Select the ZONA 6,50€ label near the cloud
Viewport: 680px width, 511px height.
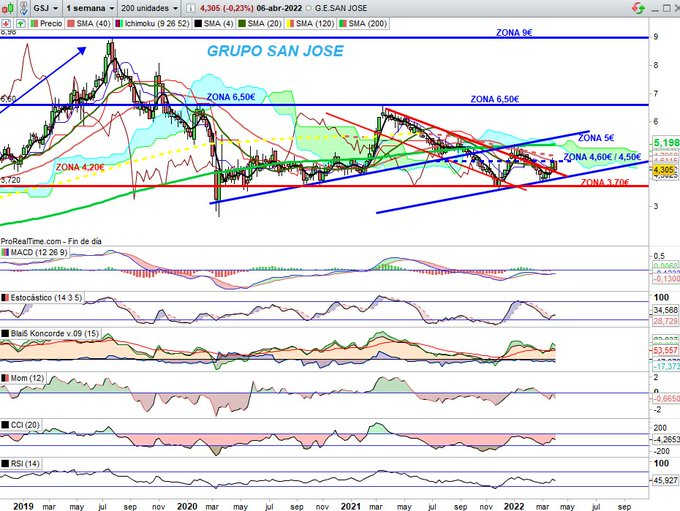click(x=231, y=97)
